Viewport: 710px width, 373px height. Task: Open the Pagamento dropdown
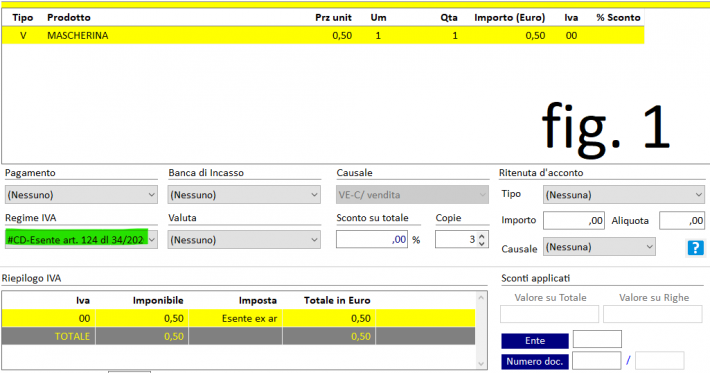point(82,195)
